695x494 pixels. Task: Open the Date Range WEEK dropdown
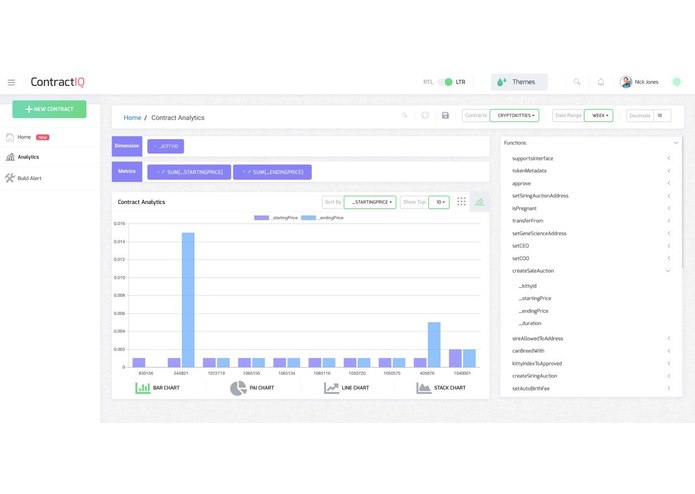[x=599, y=115]
